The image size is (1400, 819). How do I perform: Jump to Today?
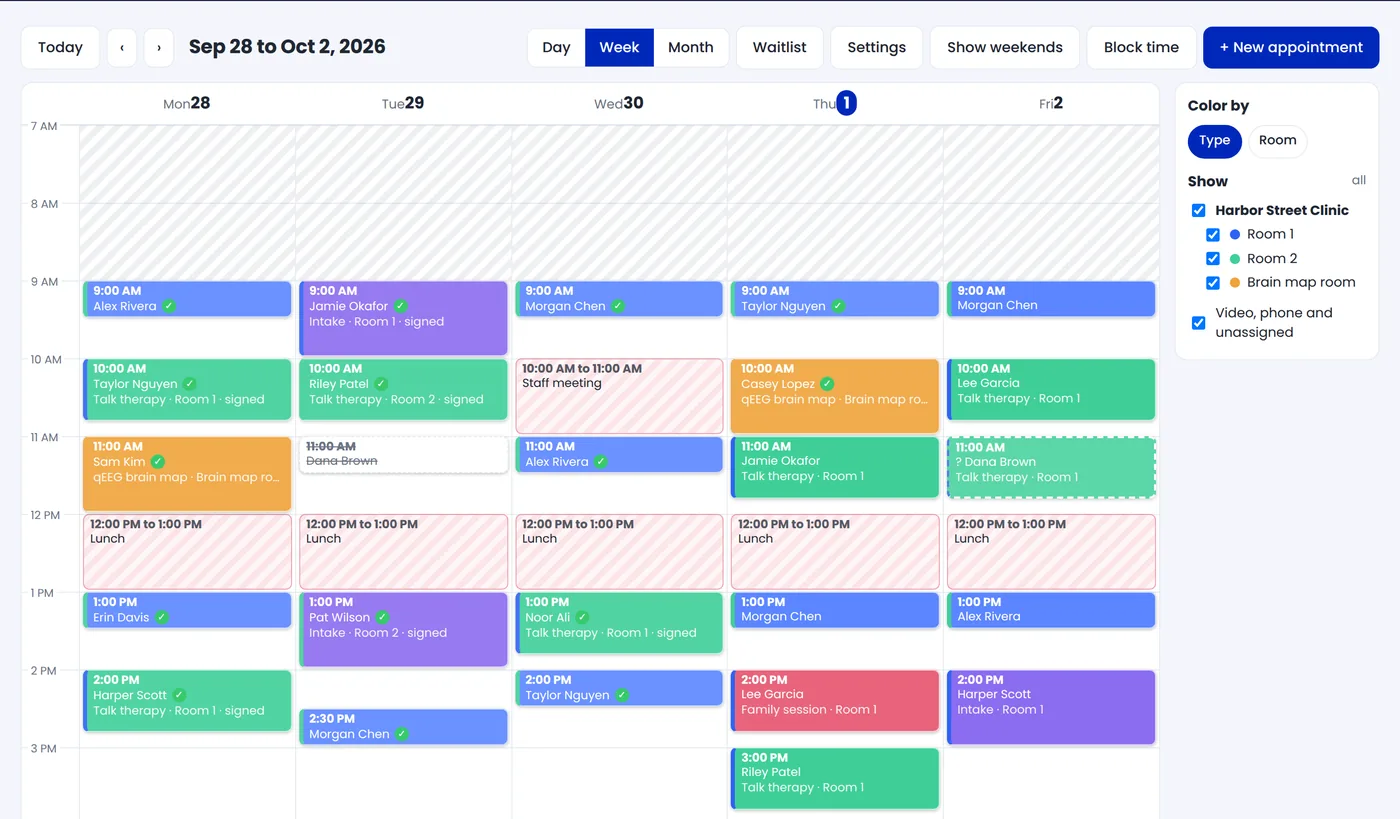click(60, 47)
